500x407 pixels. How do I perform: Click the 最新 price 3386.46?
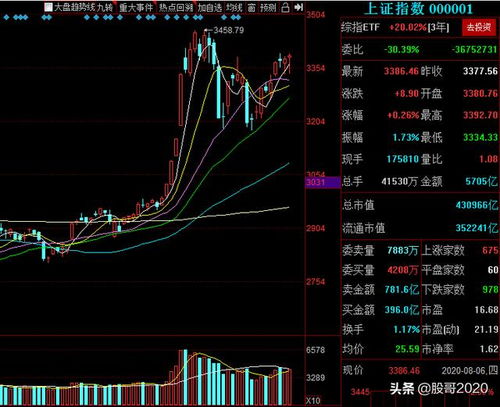click(401, 71)
